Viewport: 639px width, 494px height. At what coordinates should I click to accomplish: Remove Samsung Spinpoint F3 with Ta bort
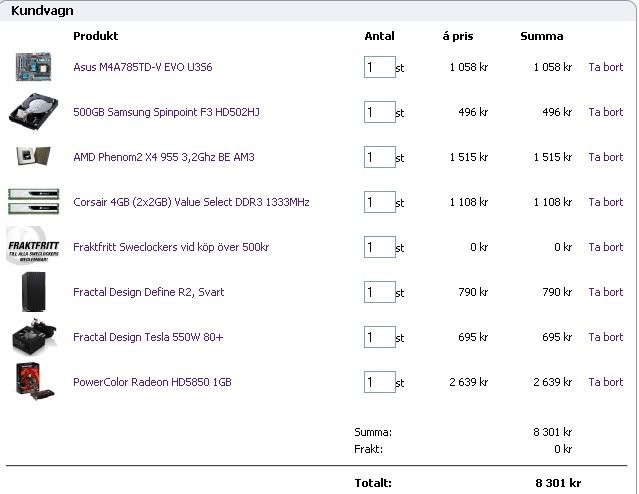click(605, 112)
